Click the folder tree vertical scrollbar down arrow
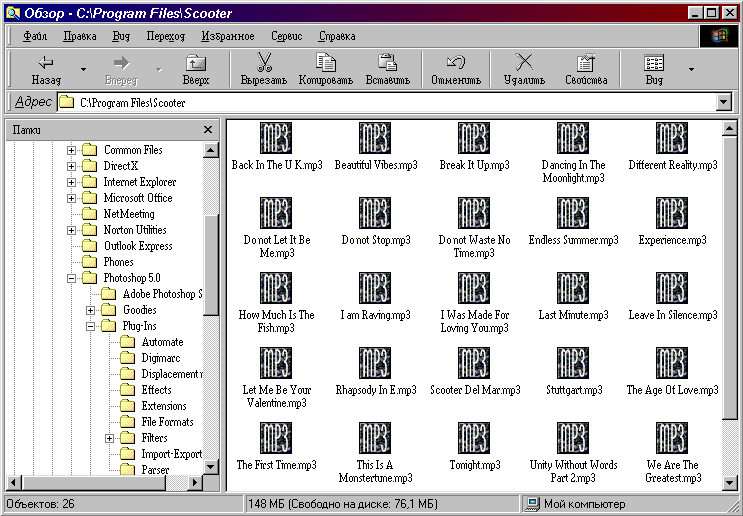Image resolution: width=743 pixels, height=516 pixels. click(211, 466)
